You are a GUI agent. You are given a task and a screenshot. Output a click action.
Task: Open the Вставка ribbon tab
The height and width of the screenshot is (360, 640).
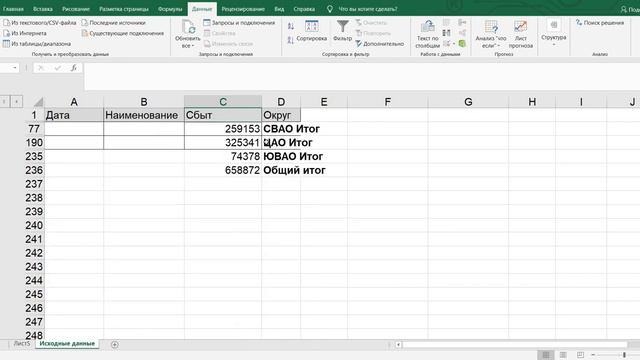pos(43,9)
